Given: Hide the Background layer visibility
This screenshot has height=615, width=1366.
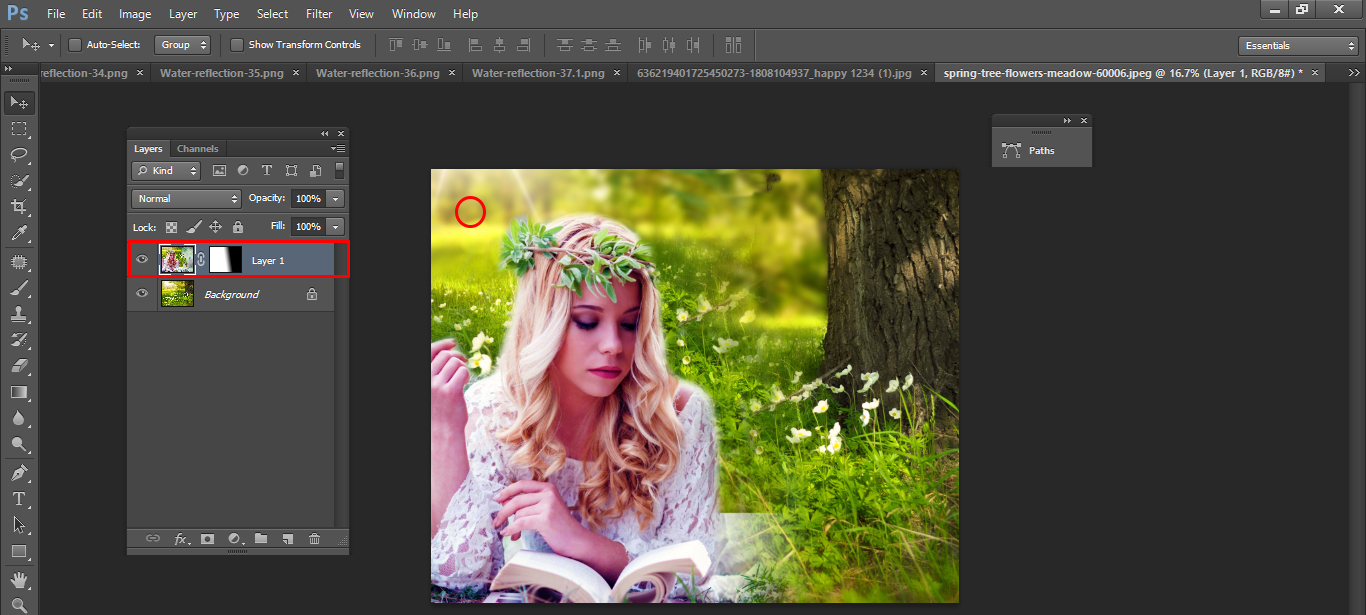Looking at the screenshot, I should 142,293.
